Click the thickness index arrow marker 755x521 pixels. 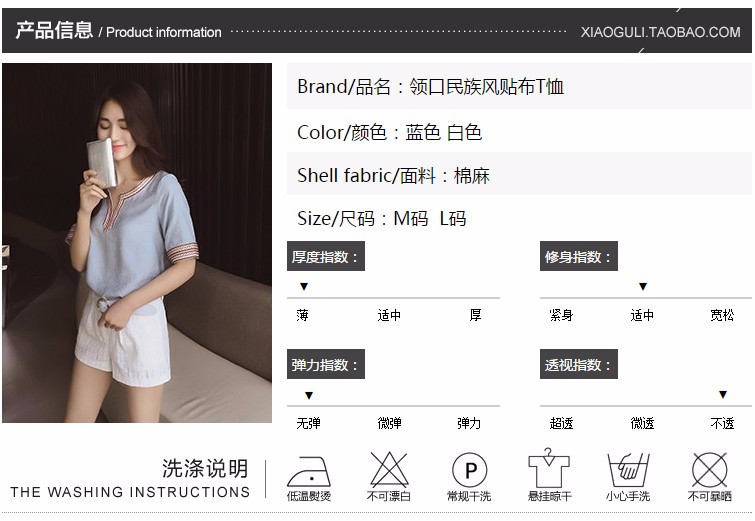[x=304, y=287]
